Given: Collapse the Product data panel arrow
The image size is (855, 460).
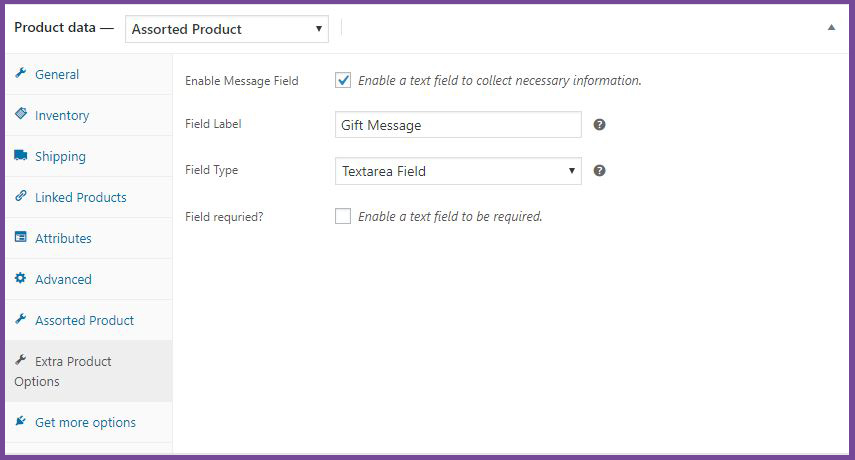Looking at the screenshot, I should click(831, 27).
